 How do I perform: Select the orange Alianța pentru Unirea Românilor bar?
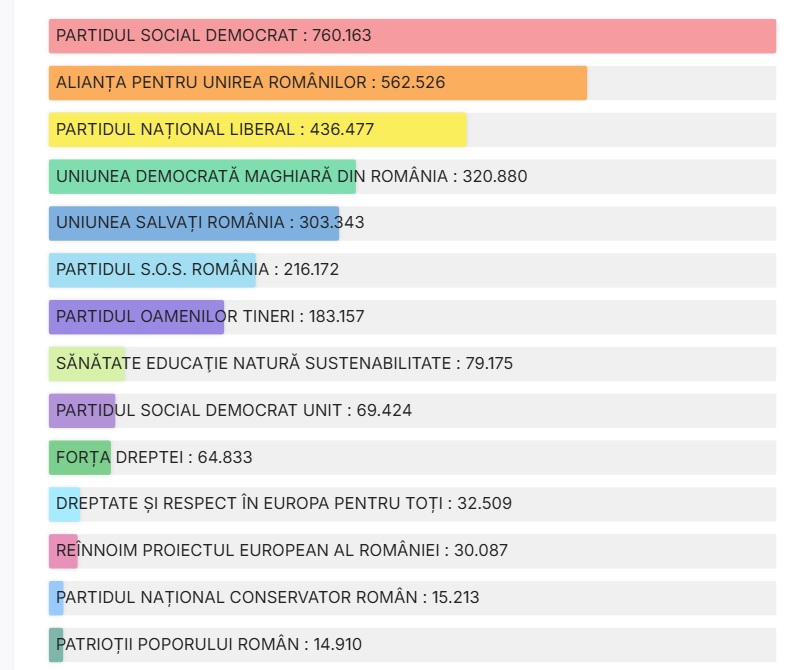(317, 83)
